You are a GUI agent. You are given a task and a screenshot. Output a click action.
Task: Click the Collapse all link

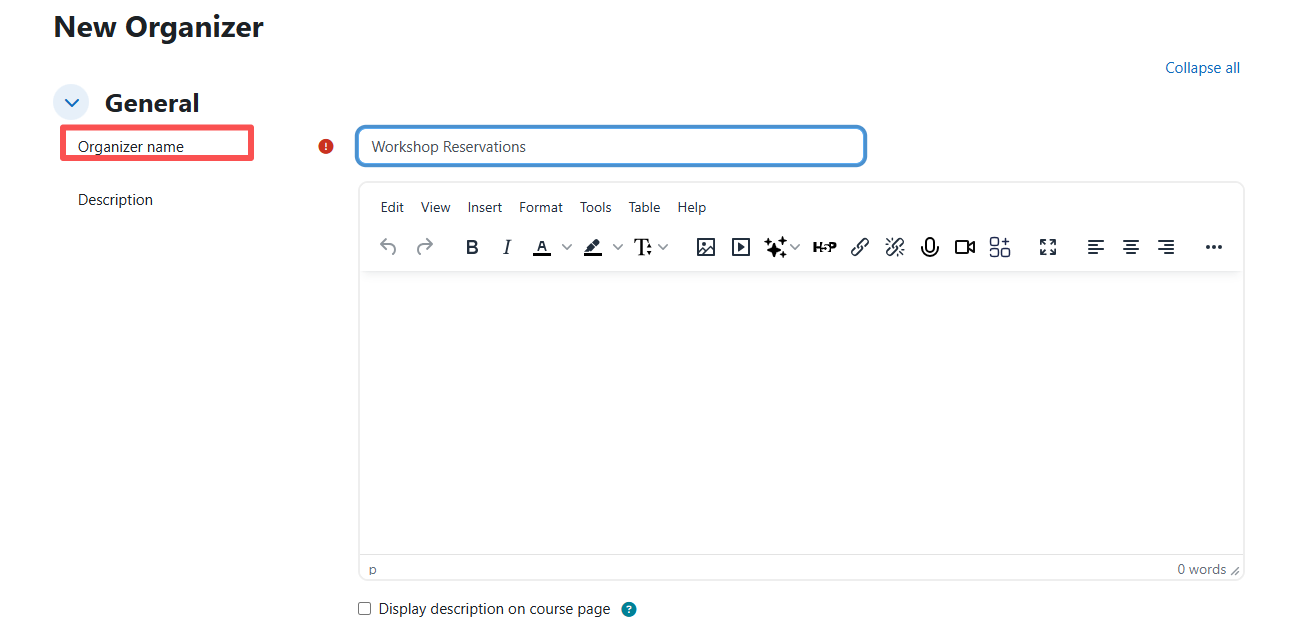(x=1202, y=68)
